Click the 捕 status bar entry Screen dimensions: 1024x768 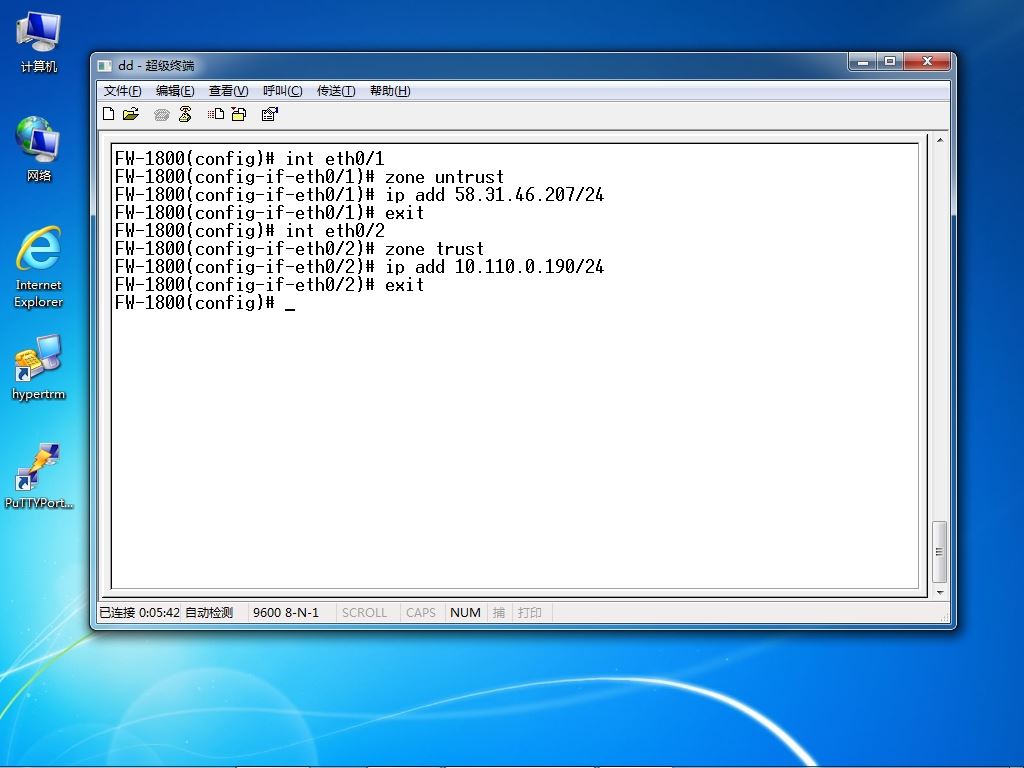tap(499, 613)
